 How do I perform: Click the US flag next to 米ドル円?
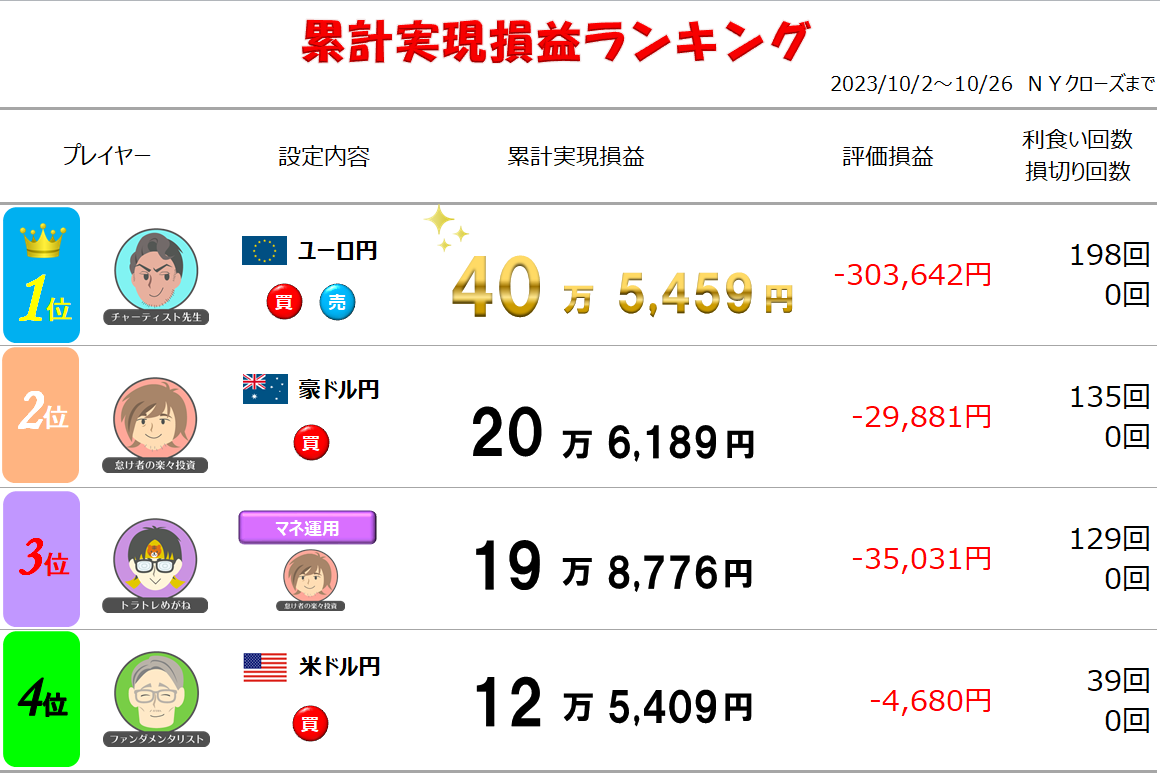265,667
